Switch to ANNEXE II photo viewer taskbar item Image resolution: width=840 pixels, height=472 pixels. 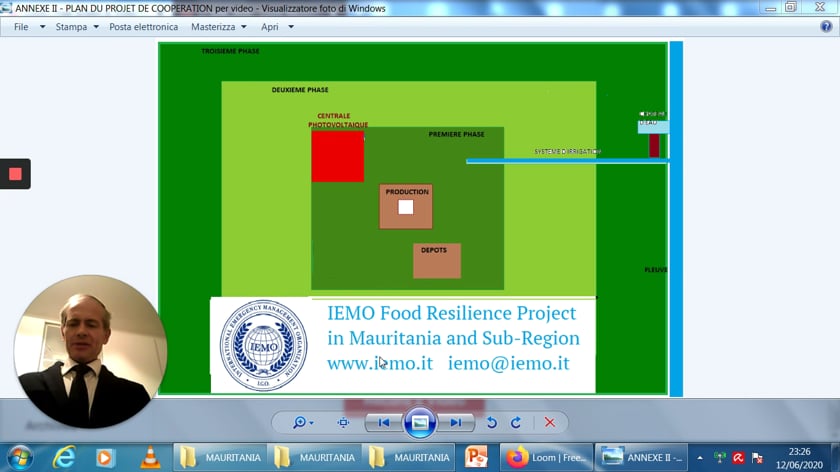click(641, 458)
